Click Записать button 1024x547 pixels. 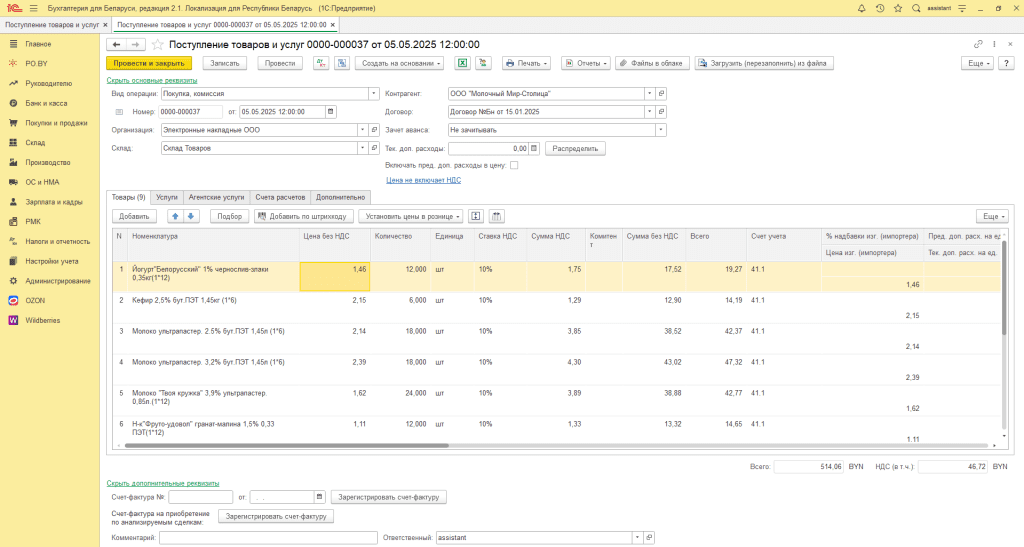coord(225,63)
